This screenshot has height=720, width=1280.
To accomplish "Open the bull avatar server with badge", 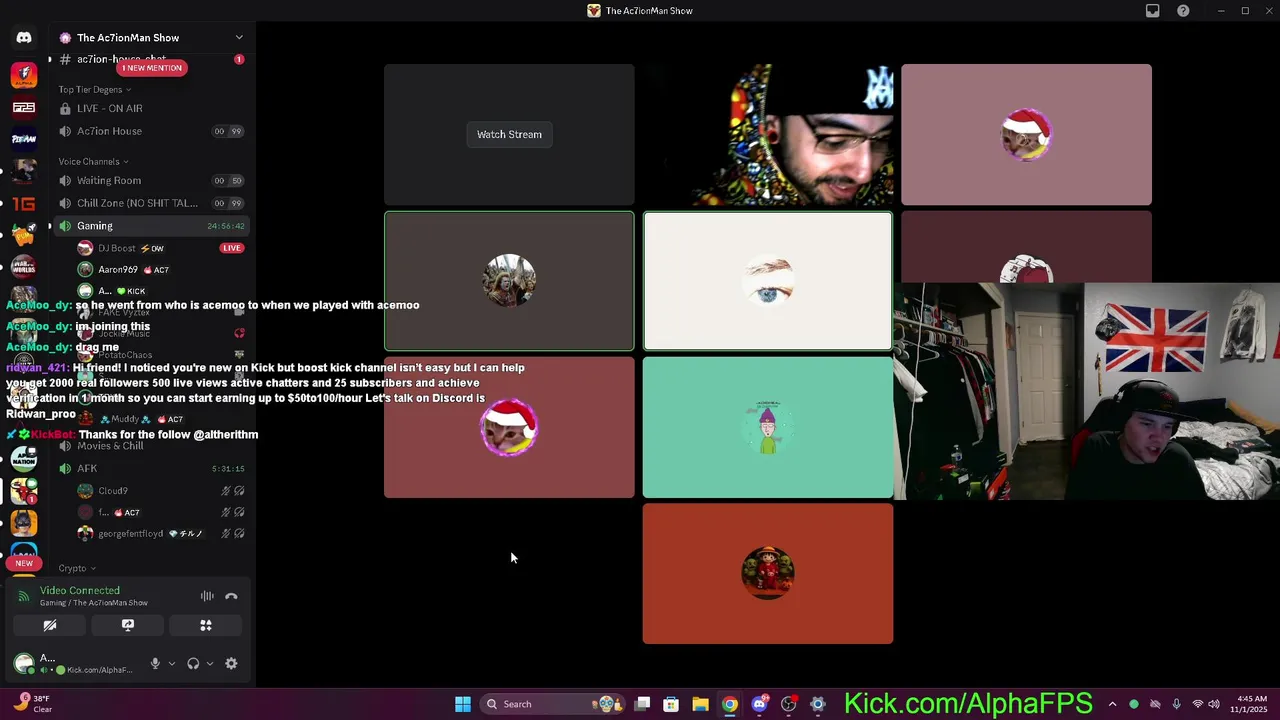I will pyautogui.click(x=24, y=491).
